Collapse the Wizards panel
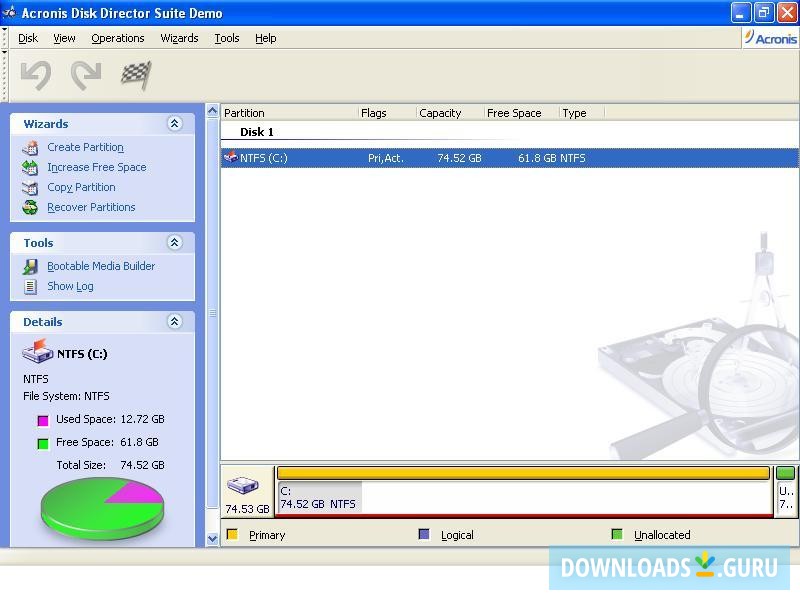The height and width of the screenshot is (600, 800). coord(174,123)
